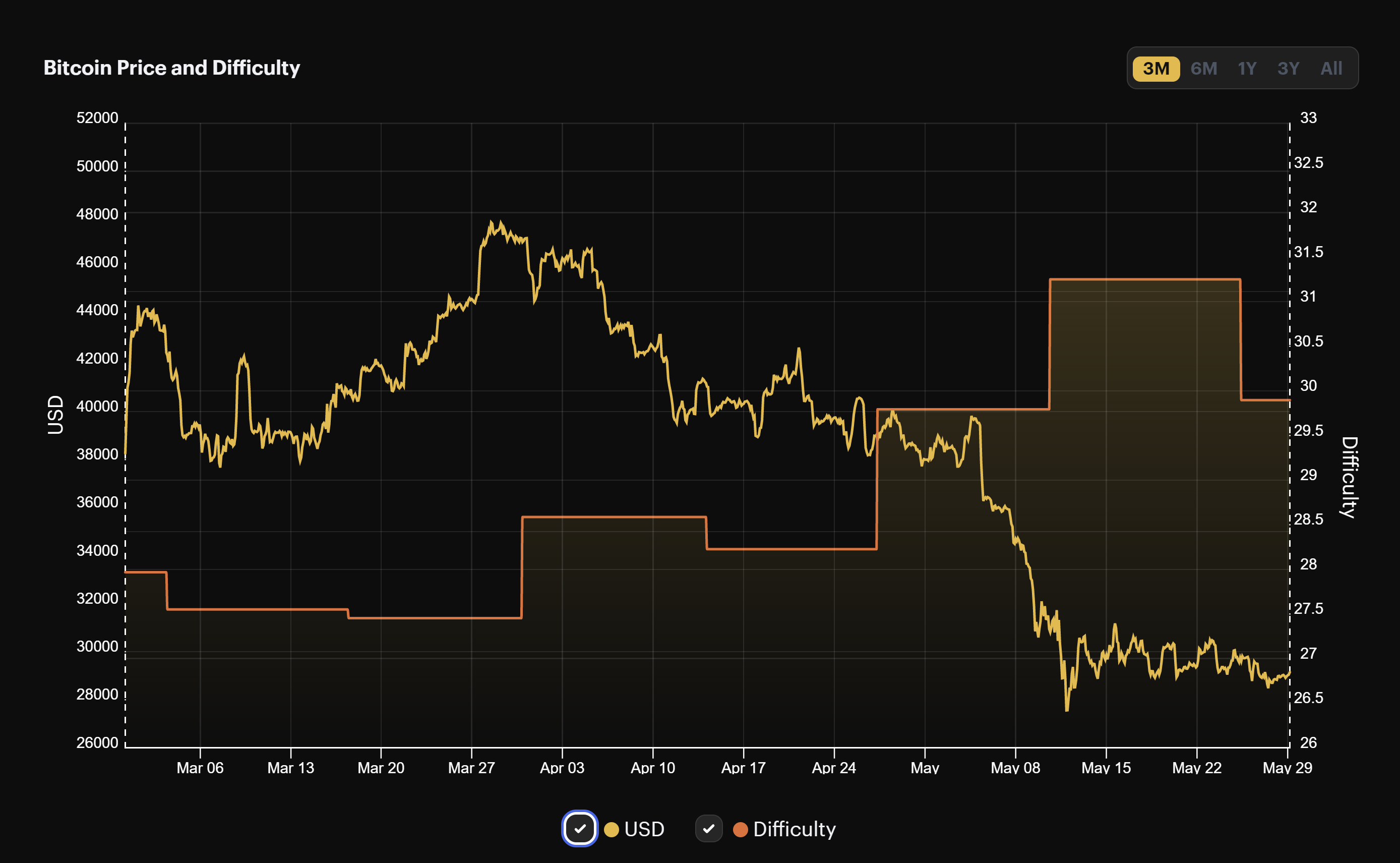1400x863 pixels.
Task: Click the May 08 x-axis label
Action: (x=1015, y=768)
